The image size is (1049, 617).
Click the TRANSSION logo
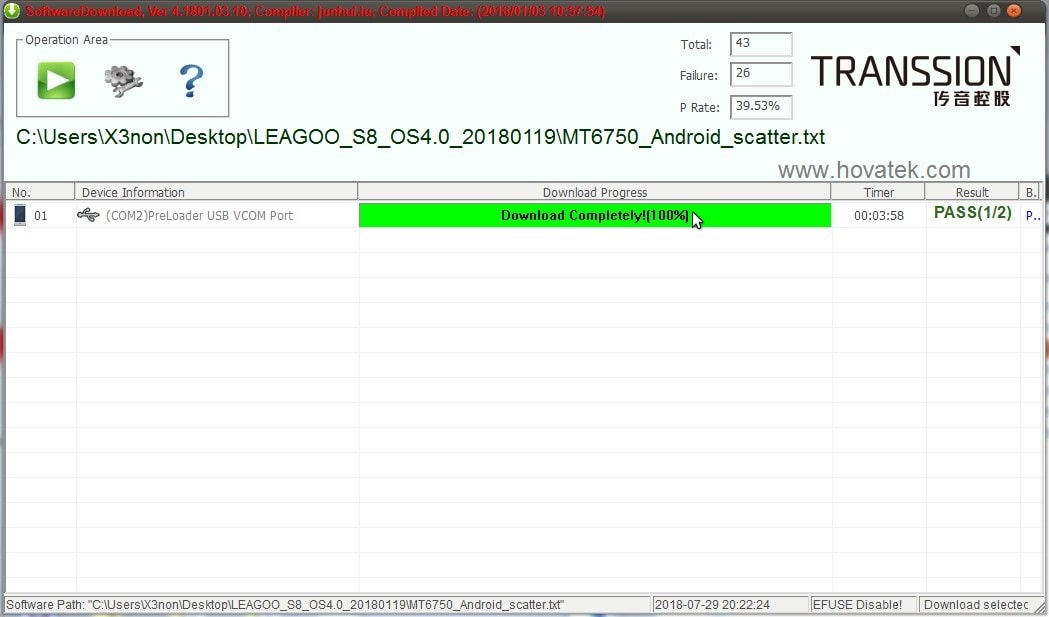(915, 76)
